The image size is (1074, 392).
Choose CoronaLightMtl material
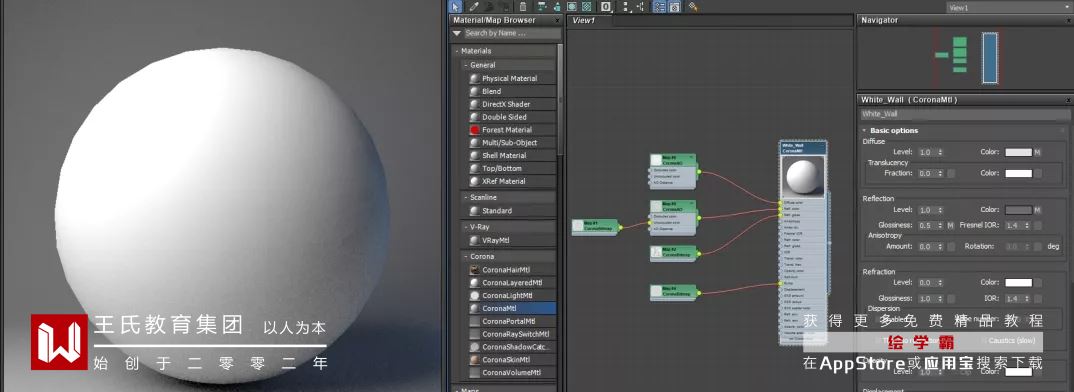tap(509, 296)
